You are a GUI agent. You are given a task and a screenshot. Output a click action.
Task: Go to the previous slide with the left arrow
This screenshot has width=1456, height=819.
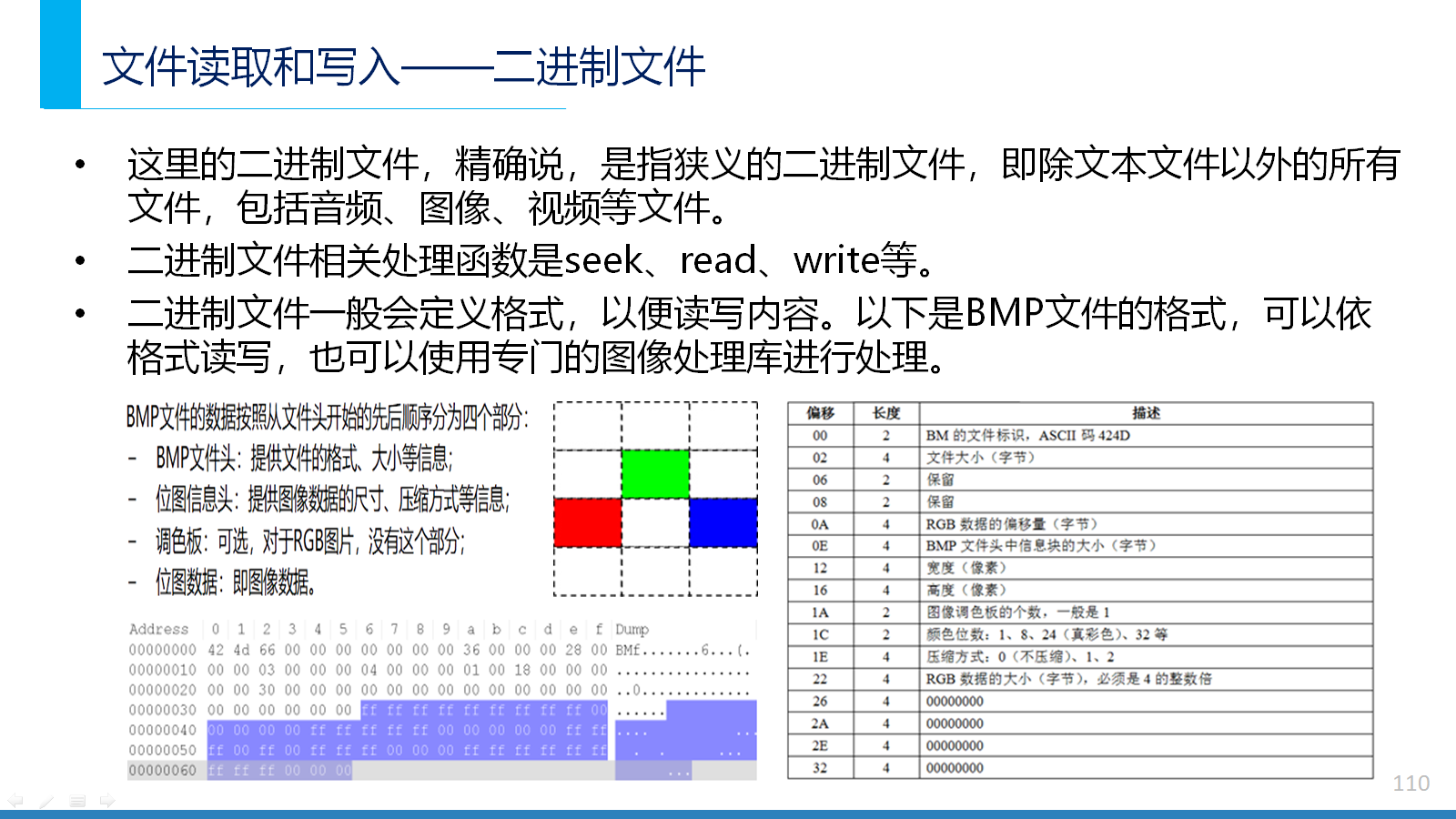click(15, 801)
